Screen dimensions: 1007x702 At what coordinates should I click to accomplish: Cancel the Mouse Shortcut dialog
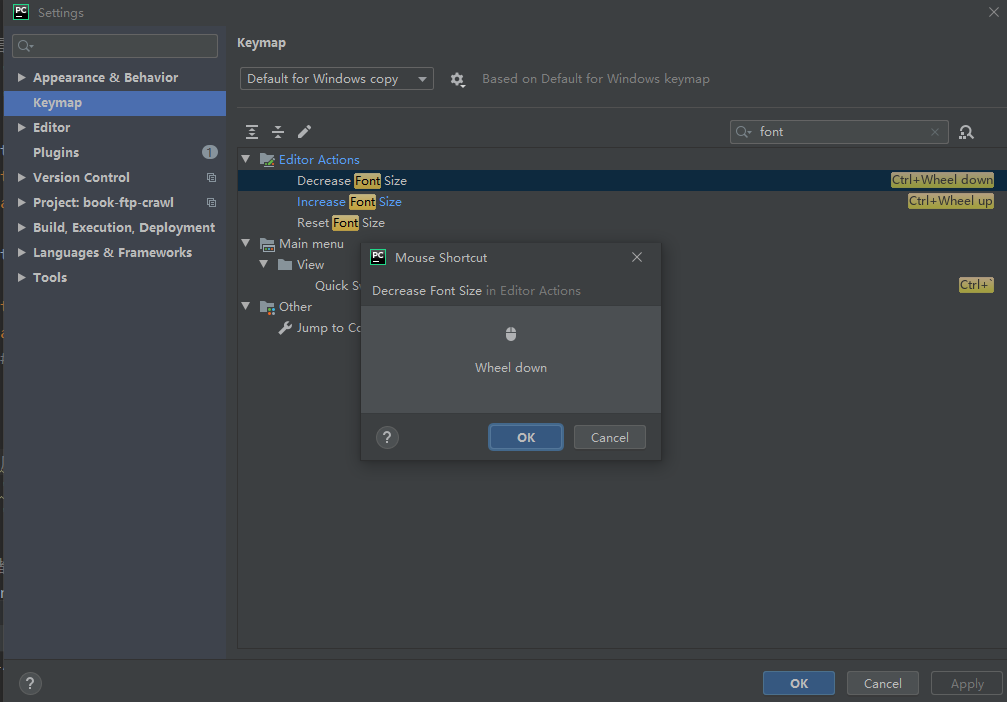[609, 437]
